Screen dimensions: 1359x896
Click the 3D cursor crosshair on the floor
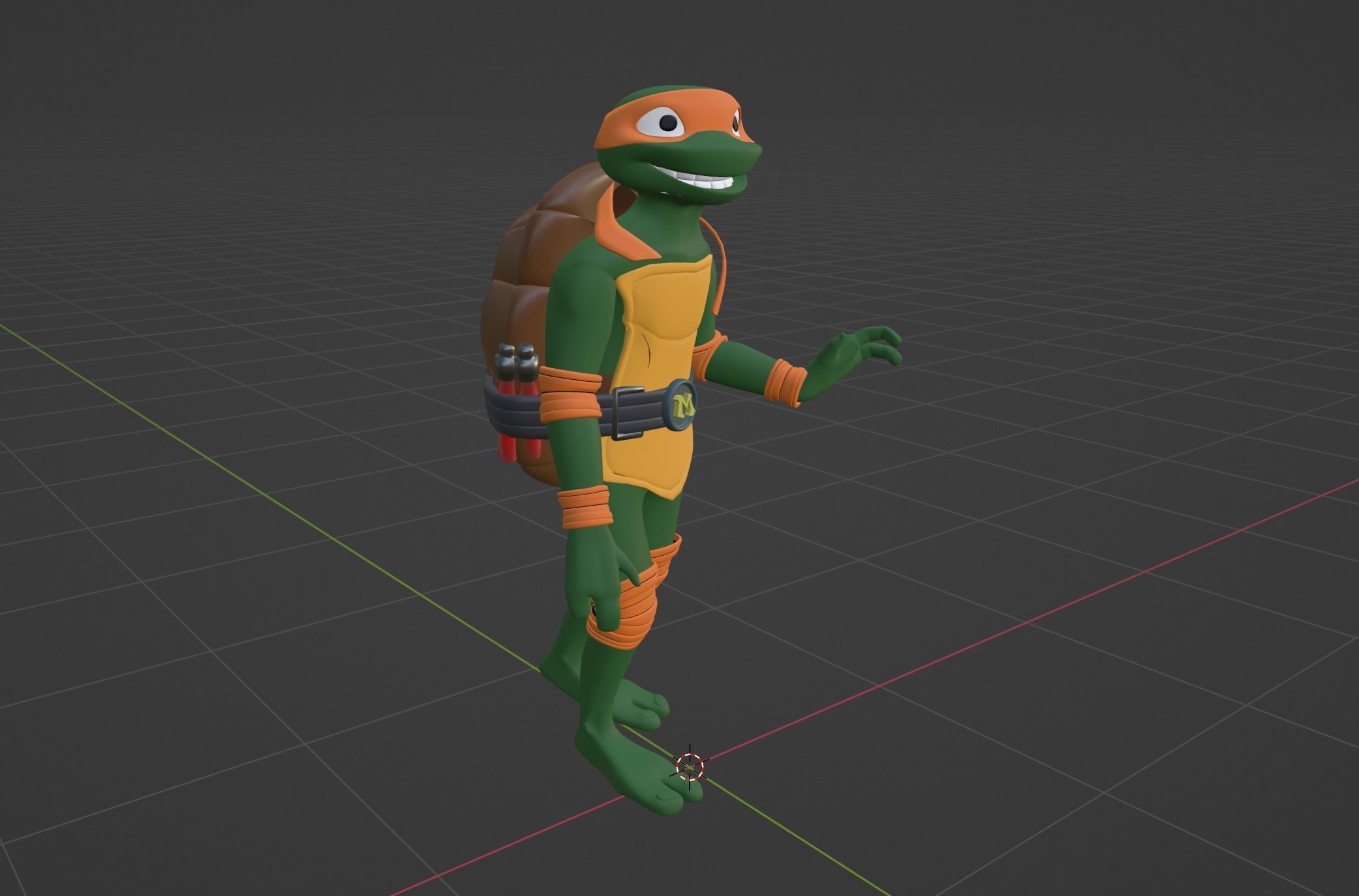point(690,767)
